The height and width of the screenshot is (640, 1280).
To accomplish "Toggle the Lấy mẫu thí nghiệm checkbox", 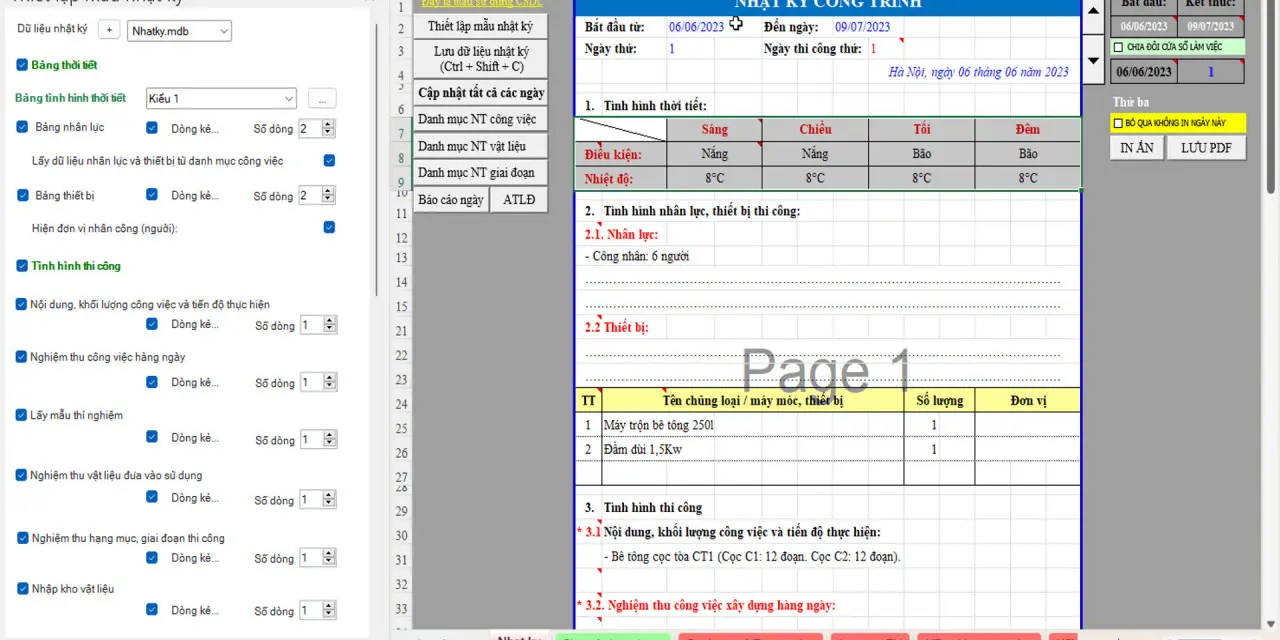I will (22, 415).
